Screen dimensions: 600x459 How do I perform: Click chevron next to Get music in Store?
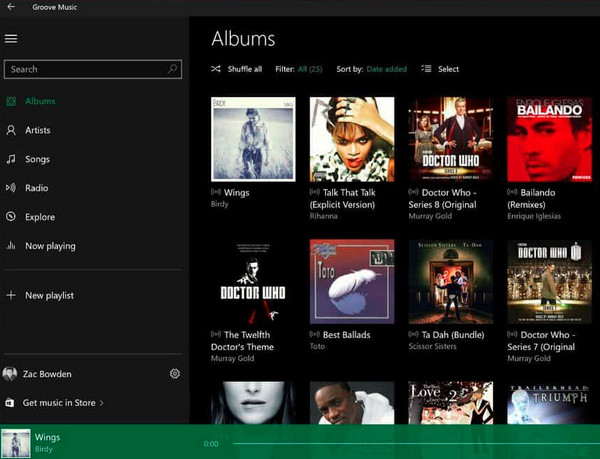point(101,403)
